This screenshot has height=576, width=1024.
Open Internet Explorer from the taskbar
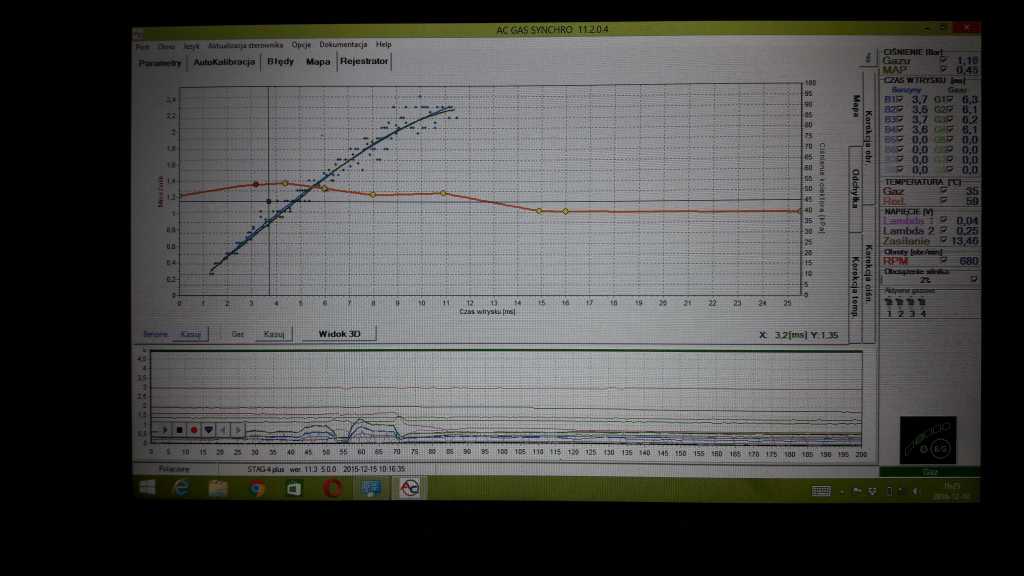point(181,488)
